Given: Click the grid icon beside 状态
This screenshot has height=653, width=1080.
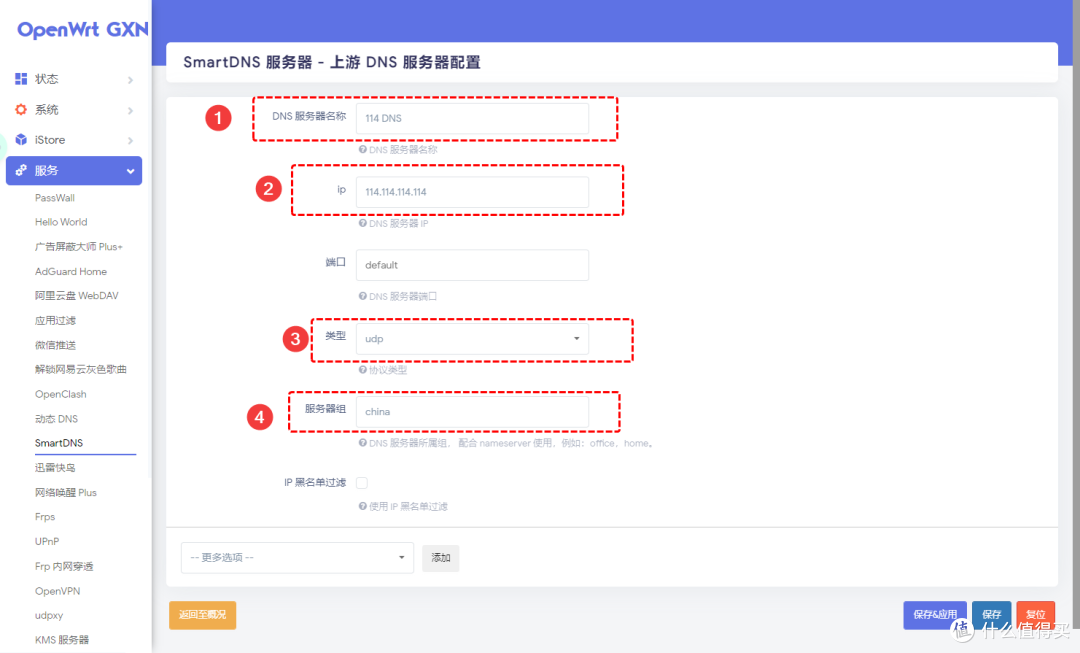Looking at the screenshot, I should 22,78.
